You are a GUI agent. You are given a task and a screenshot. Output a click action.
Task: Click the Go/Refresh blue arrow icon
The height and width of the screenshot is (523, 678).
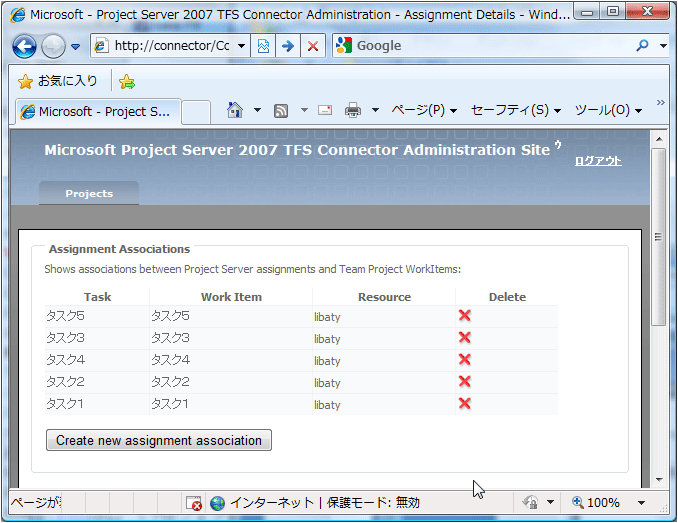(288, 45)
